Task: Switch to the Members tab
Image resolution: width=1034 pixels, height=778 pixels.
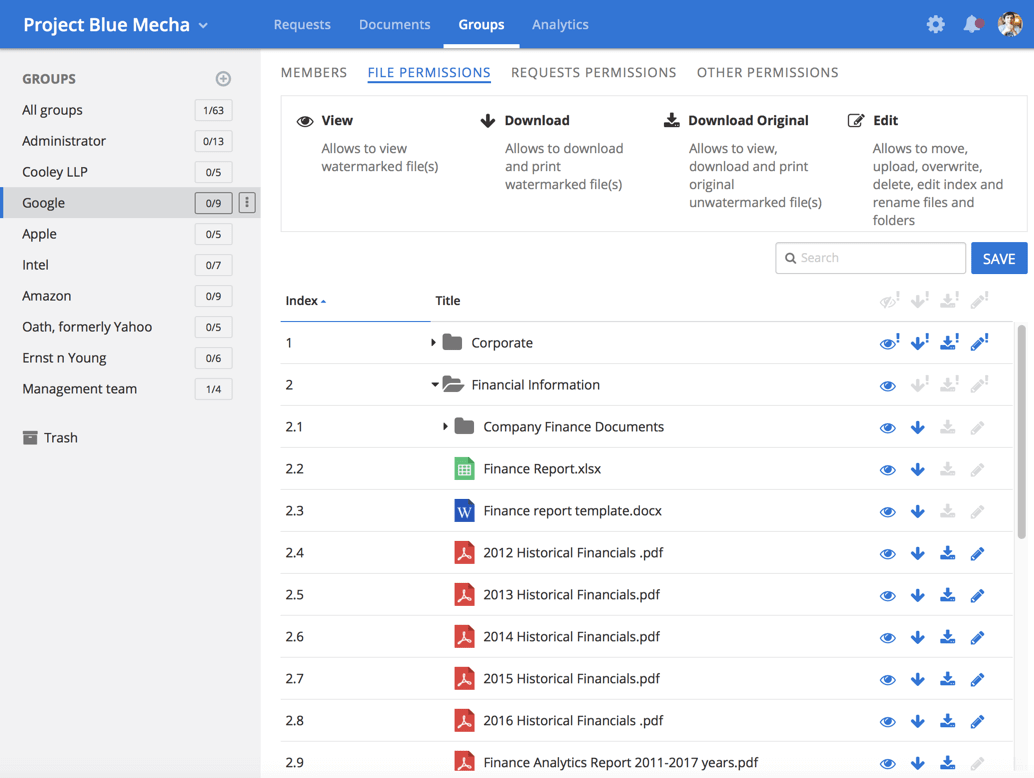Action: pos(314,73)
